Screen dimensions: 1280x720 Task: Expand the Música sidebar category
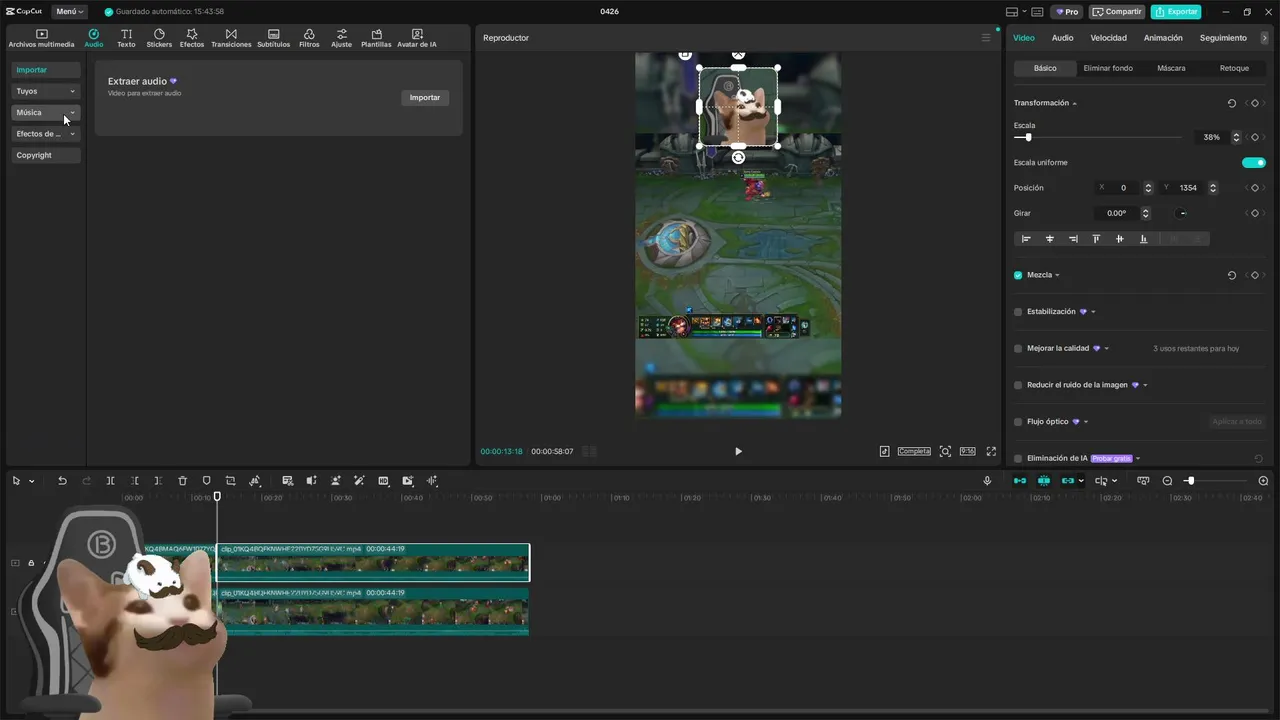click(46, 112)
